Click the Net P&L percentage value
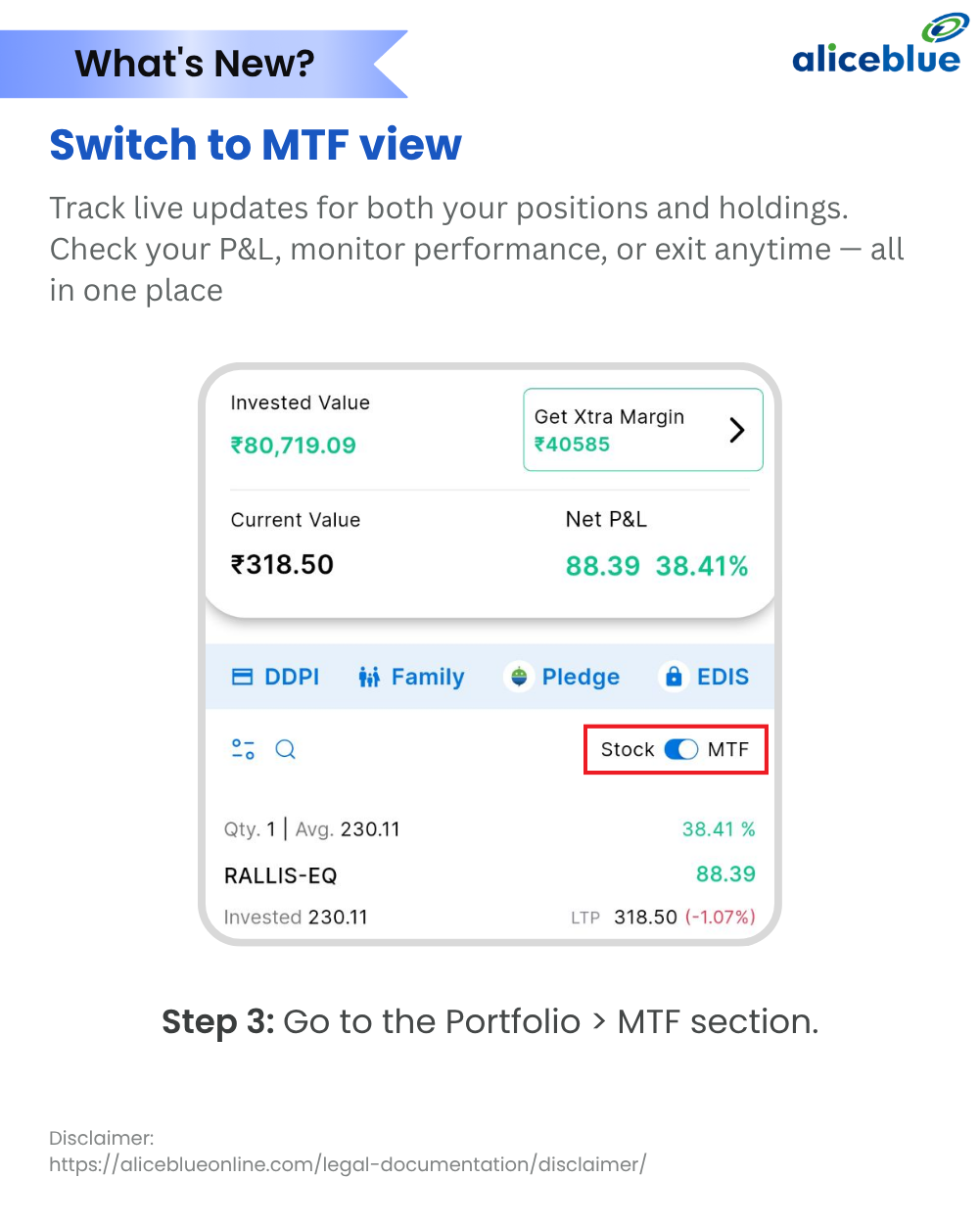Viewport: 980px width, 1225px height. (x=702, y=566)
